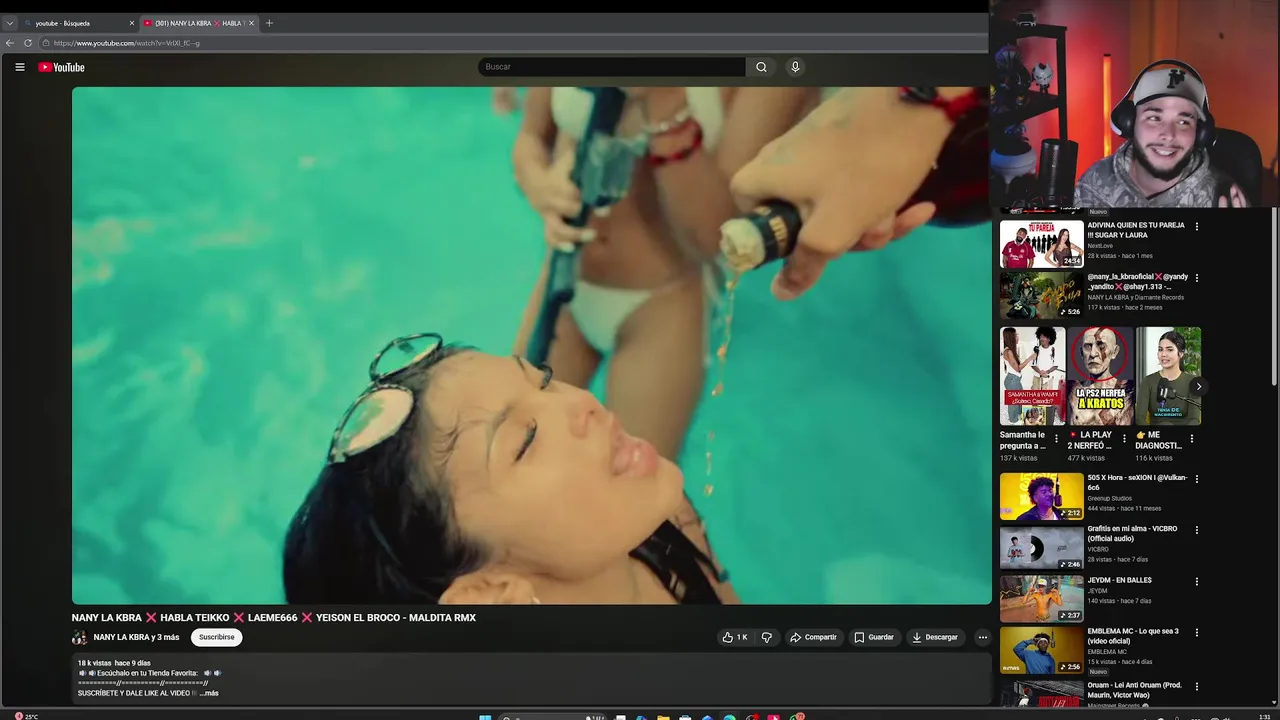The height and width of the screenshot is (720, 1280).
Task: Open the Windows Start button
Action: coord(485,716)
